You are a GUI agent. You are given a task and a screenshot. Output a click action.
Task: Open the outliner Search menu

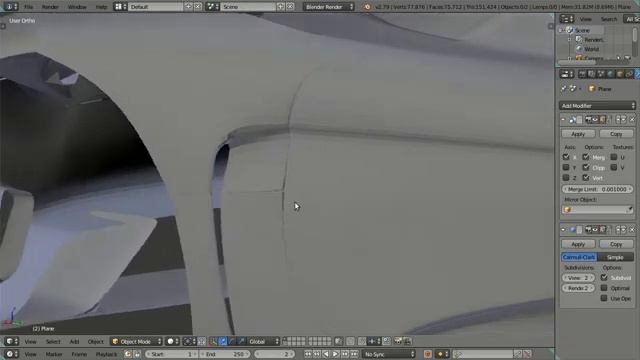pos(609,19)
